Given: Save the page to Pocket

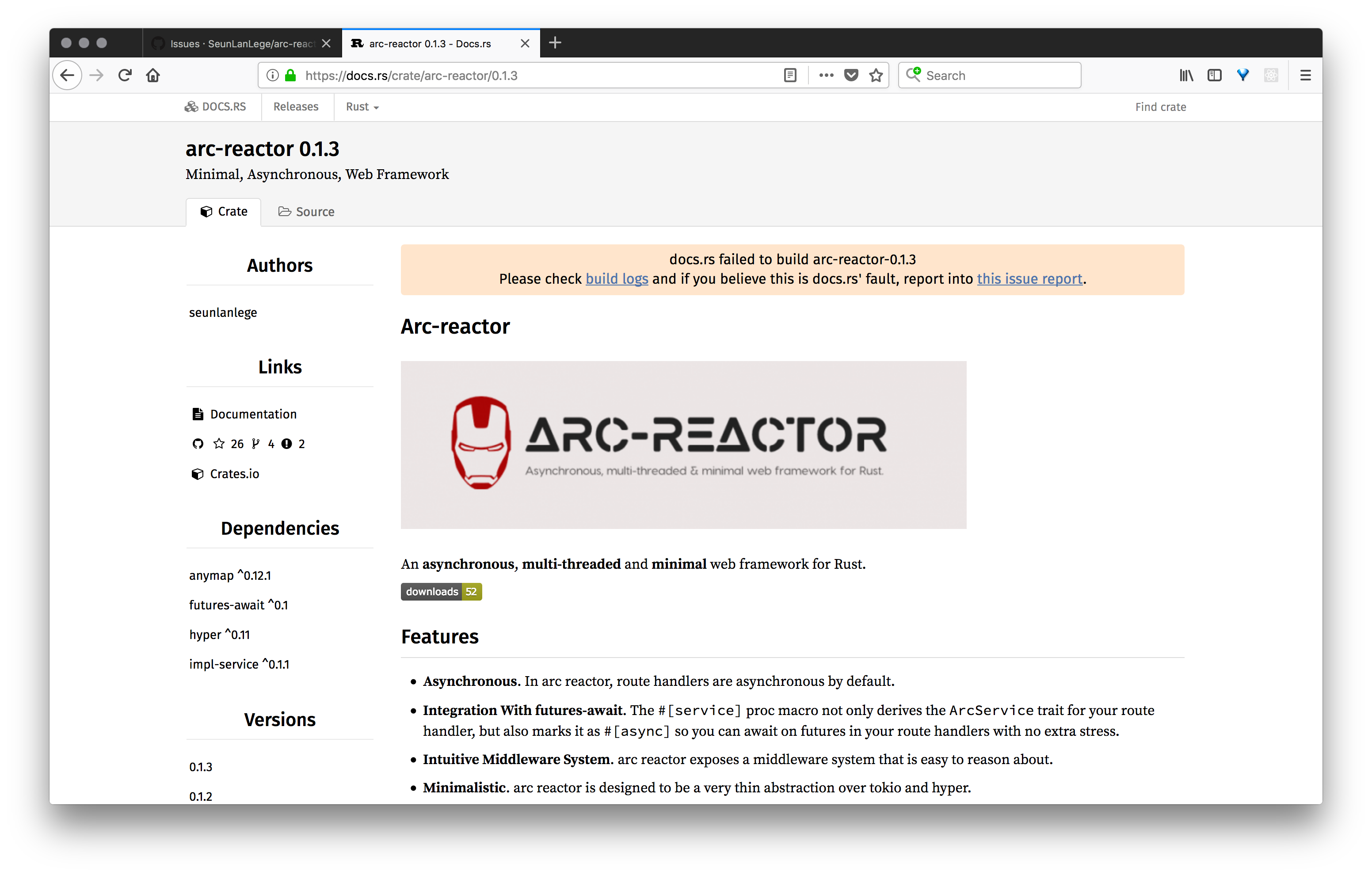Looking at the screenshot, I should [851, 75].
